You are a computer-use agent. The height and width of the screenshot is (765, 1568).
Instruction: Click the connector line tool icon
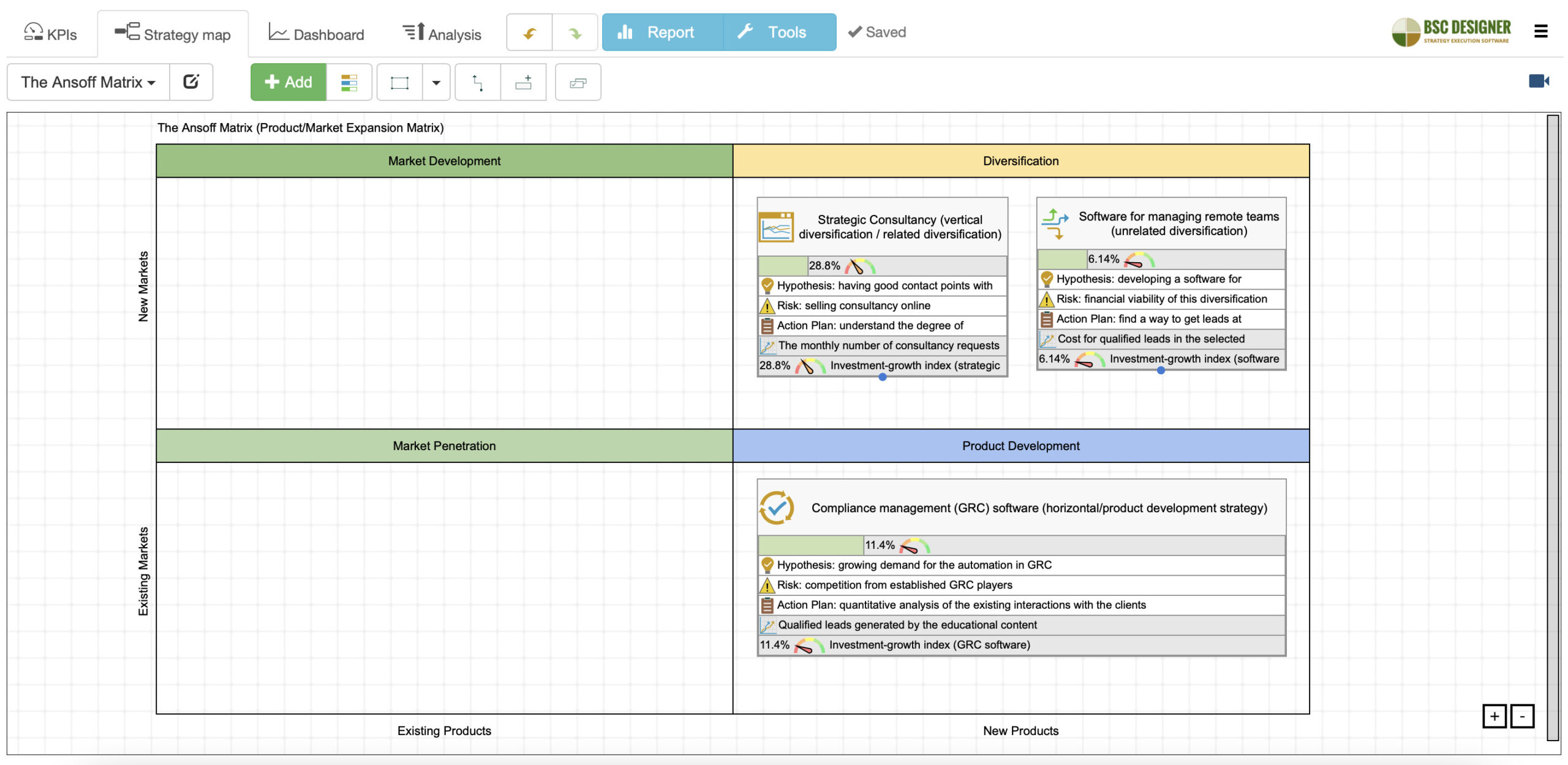[x=478, y=82]
